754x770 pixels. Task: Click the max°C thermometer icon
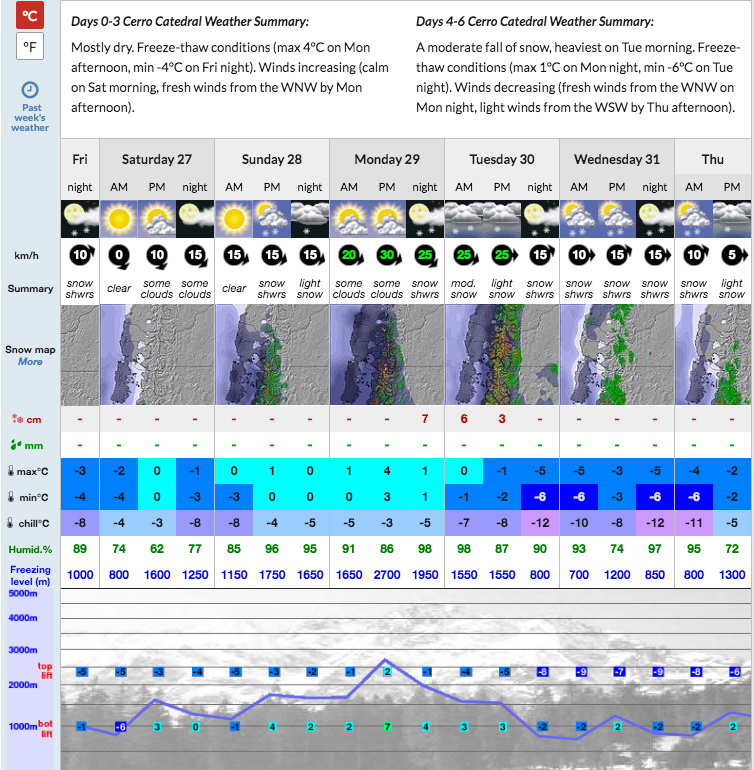pos(11,471)
